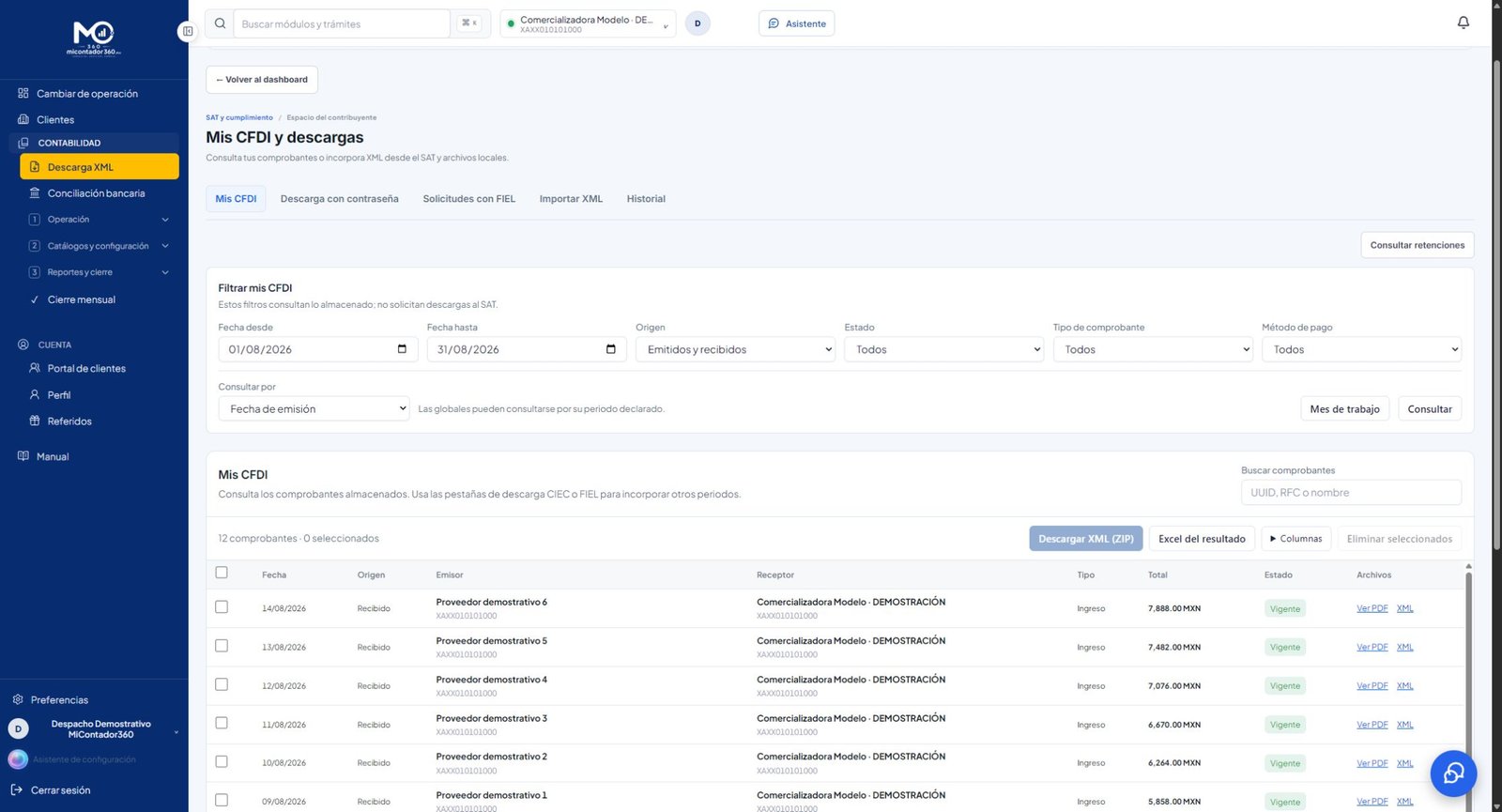Click the Cierre mensual checkmark icon

click(x=35, y=299)
